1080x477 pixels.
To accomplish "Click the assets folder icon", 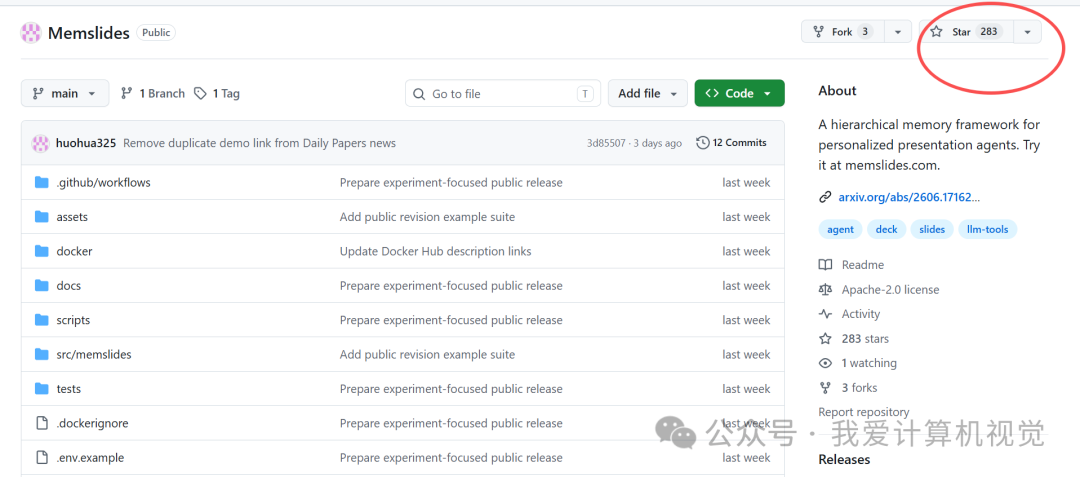I will [x=42, y=217].
